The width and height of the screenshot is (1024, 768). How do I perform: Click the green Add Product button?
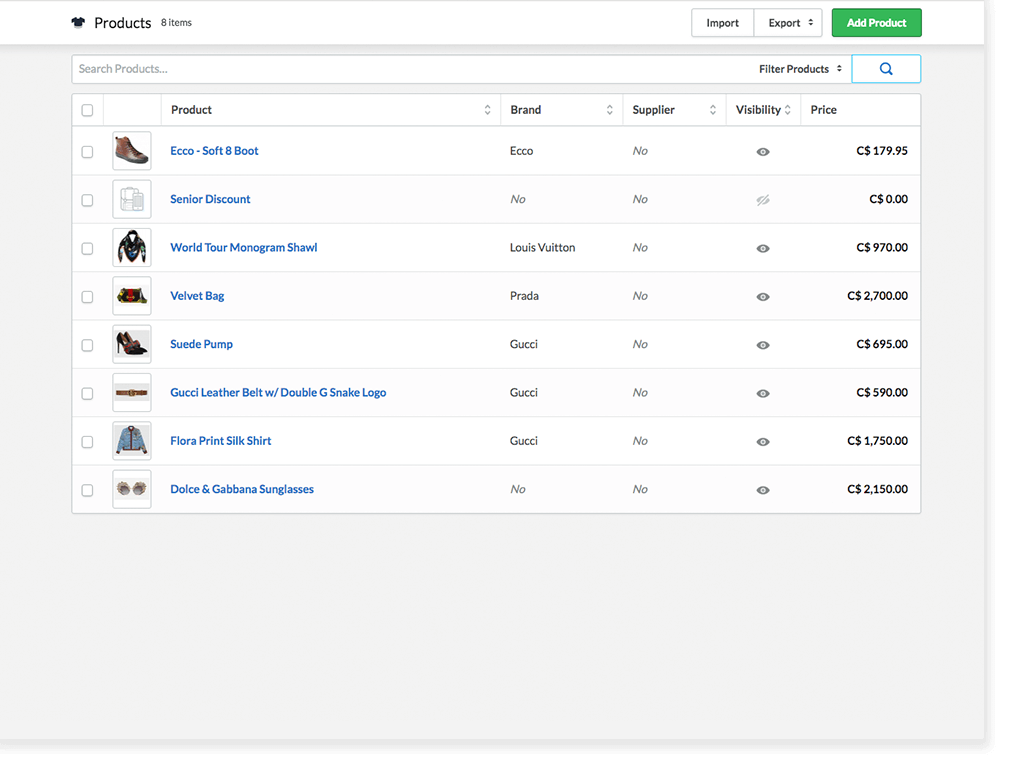[876, 23]
